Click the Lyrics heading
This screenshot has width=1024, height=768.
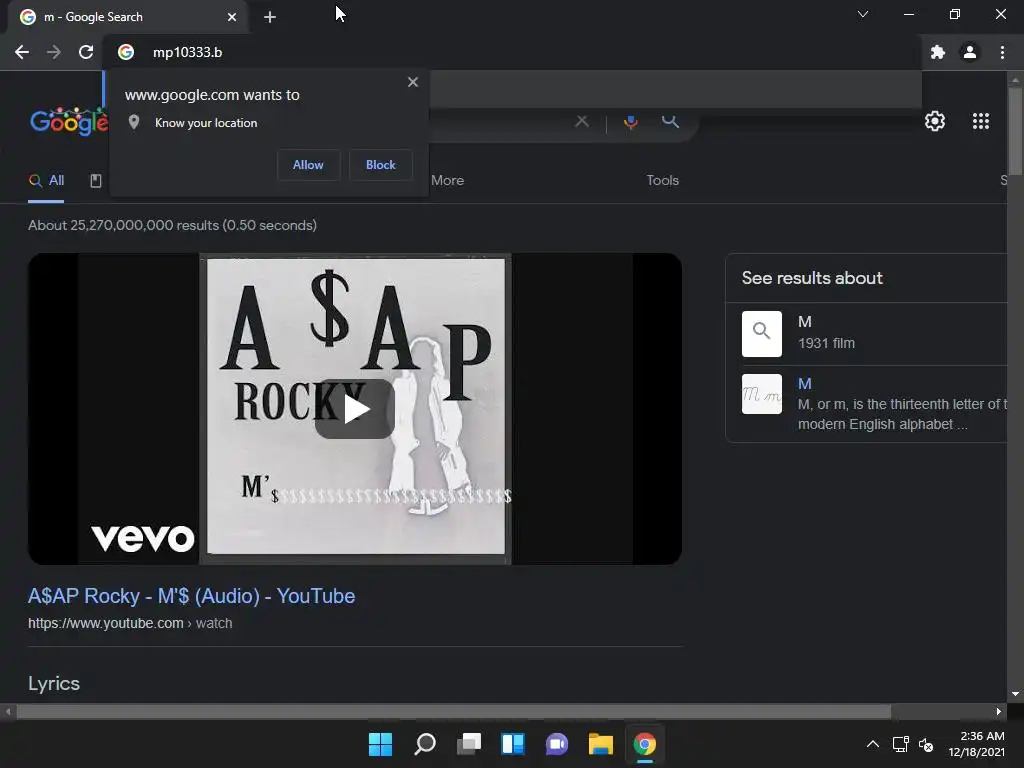tap(54, 683)
